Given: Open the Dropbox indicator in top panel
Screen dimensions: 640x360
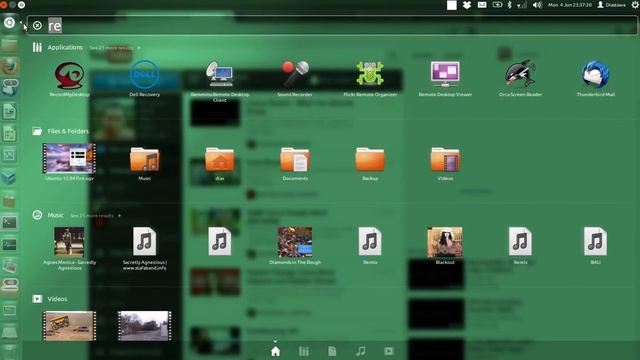Looking at the screenshot, I should (467, 5).
